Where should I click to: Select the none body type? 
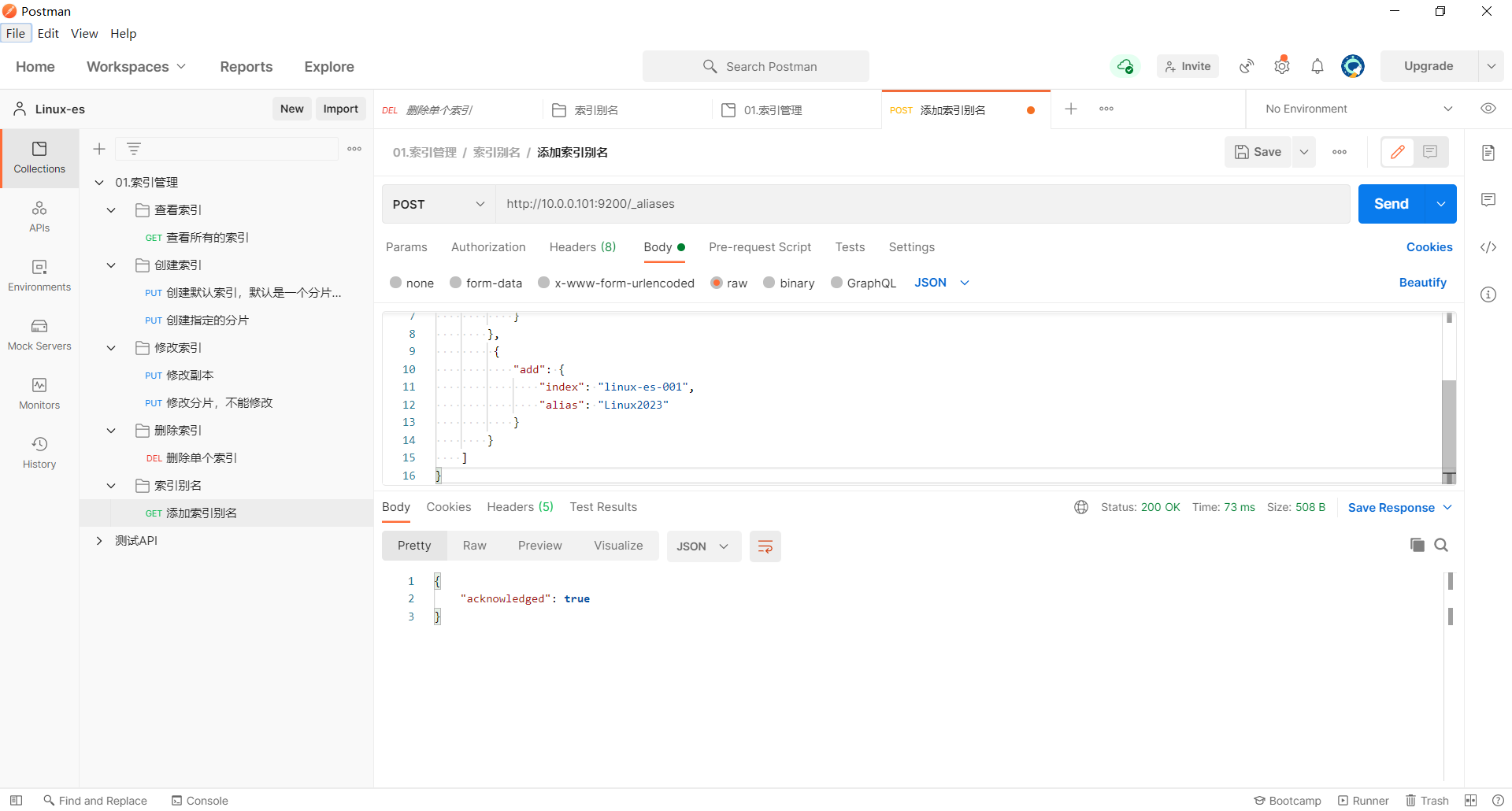click(396, 283)
